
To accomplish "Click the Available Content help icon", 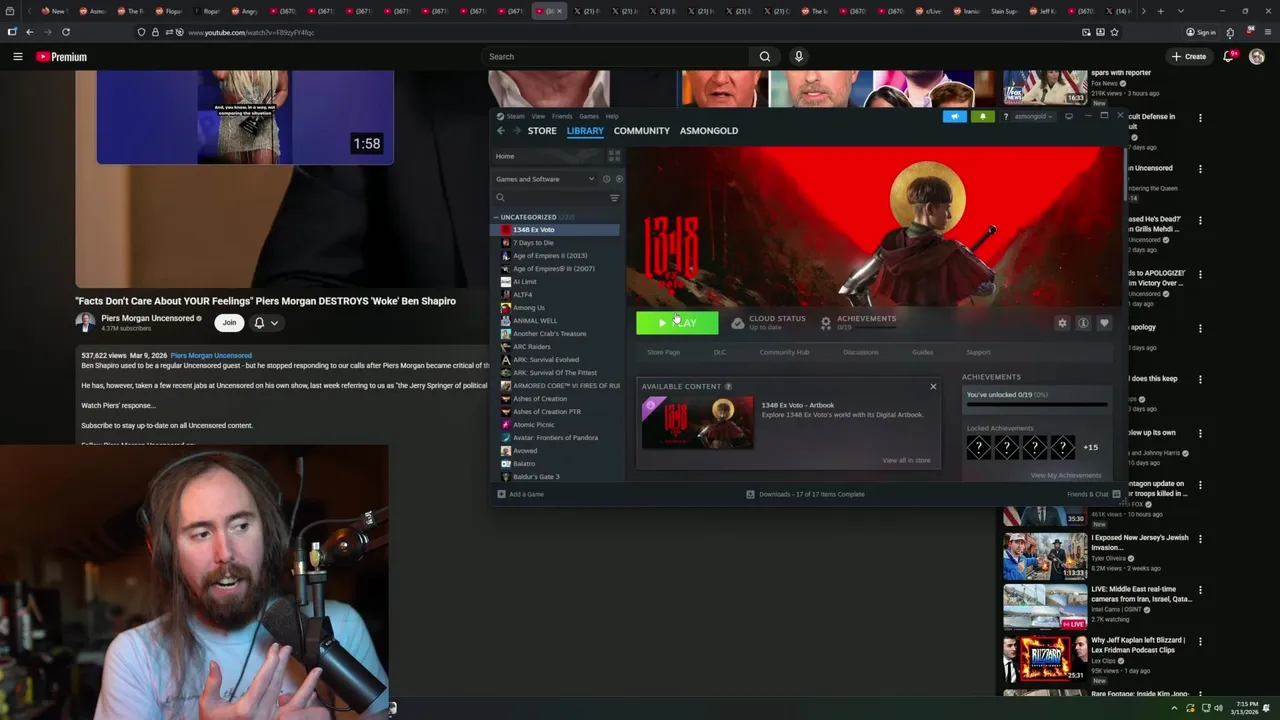I will [728, 386].
